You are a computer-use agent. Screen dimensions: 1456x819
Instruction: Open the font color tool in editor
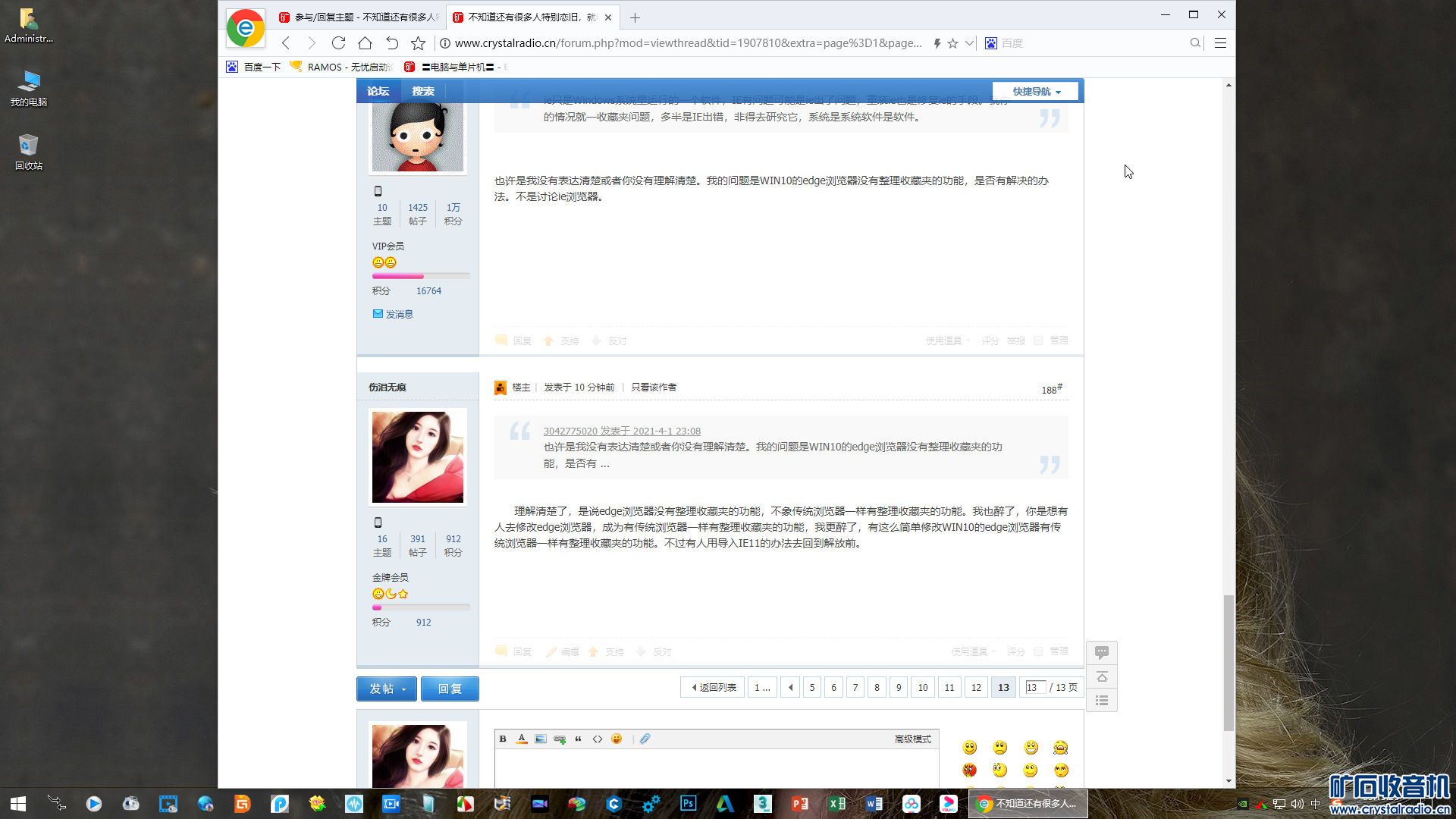[x=522, y=739]
